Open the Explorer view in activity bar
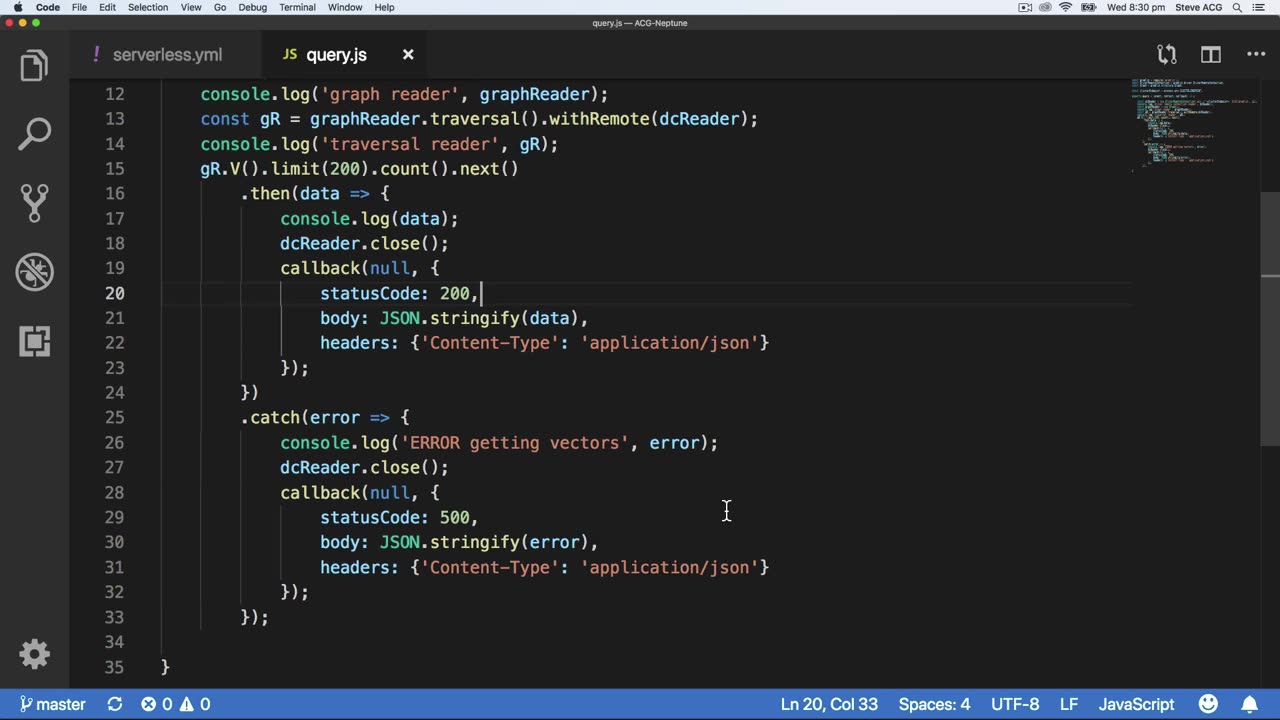Viewport: 1280px width, 720px height. point(34,66)
